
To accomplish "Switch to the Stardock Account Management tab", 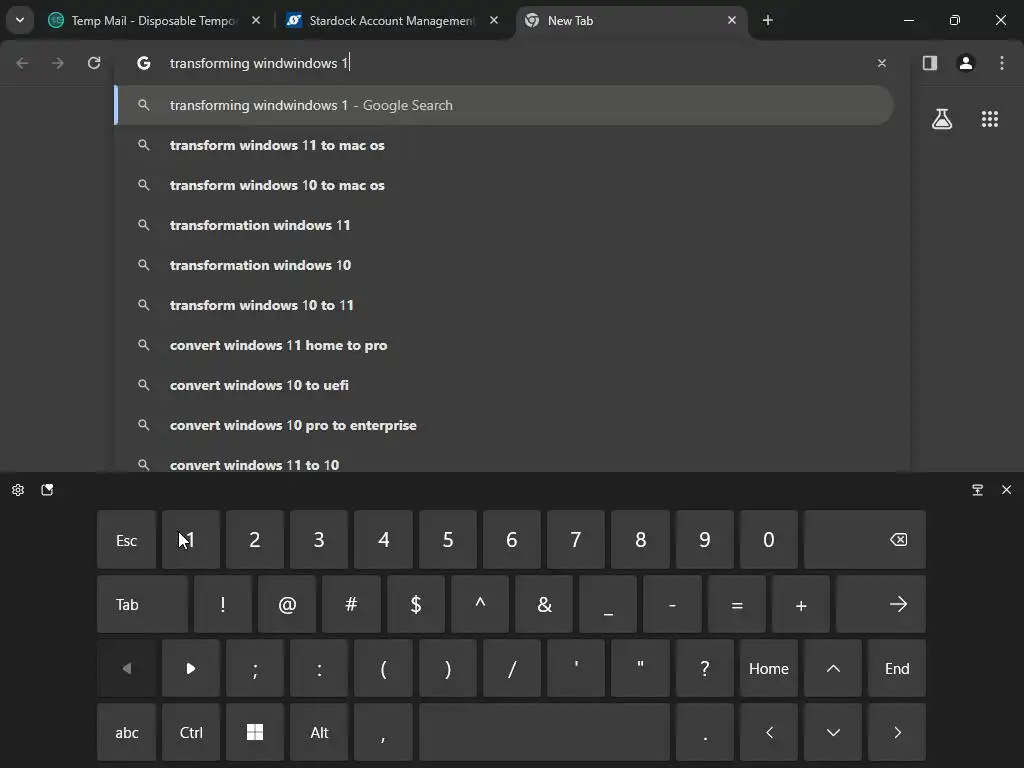I will tap(392, 20).
